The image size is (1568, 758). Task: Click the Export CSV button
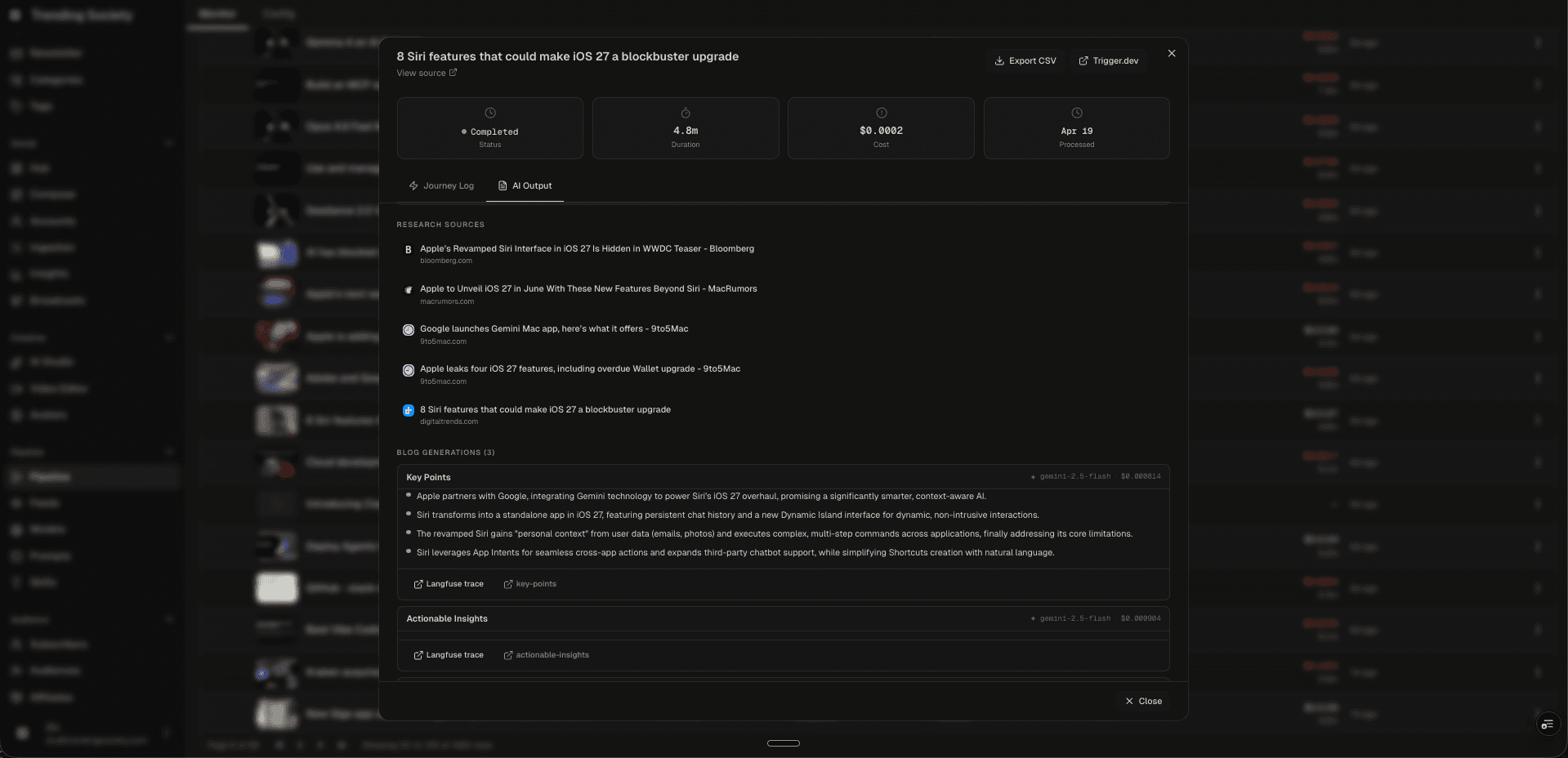(x=1025, y=60)
